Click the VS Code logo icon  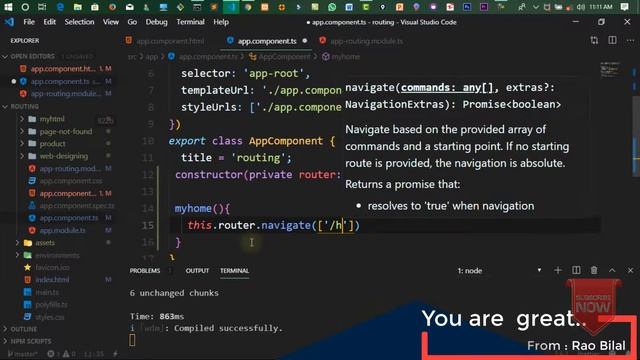point(9,22)
